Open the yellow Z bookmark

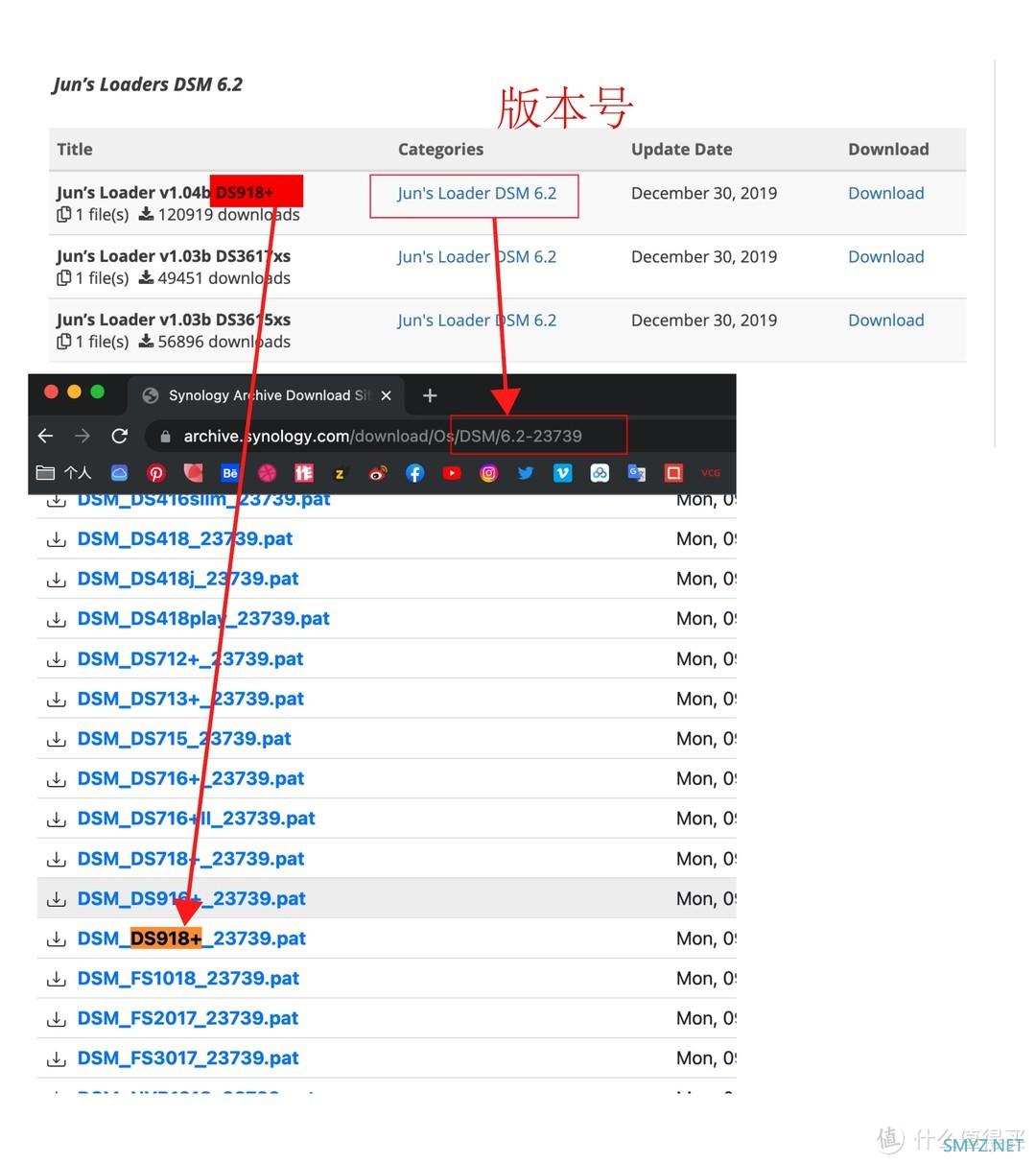(340, 473)
